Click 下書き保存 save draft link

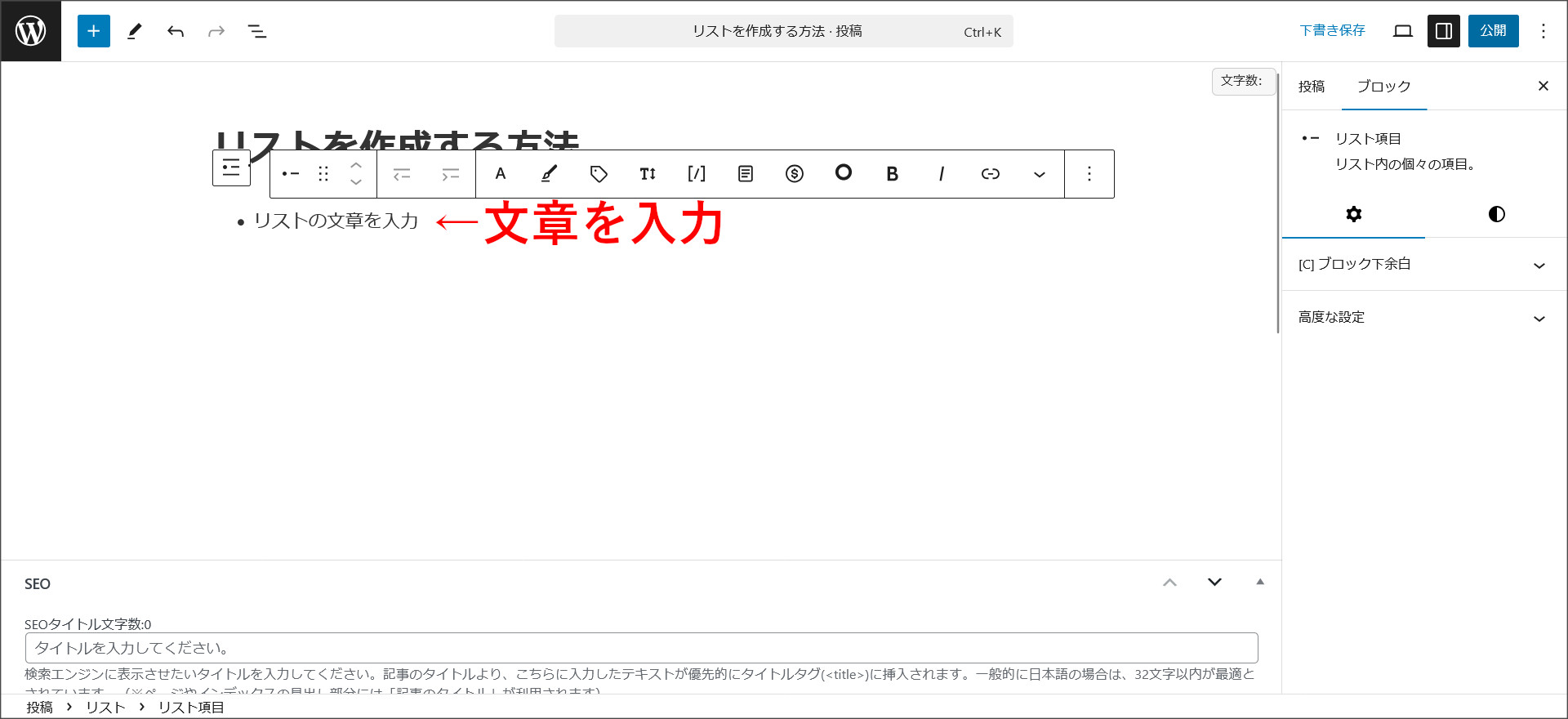tap(1333, 31)
